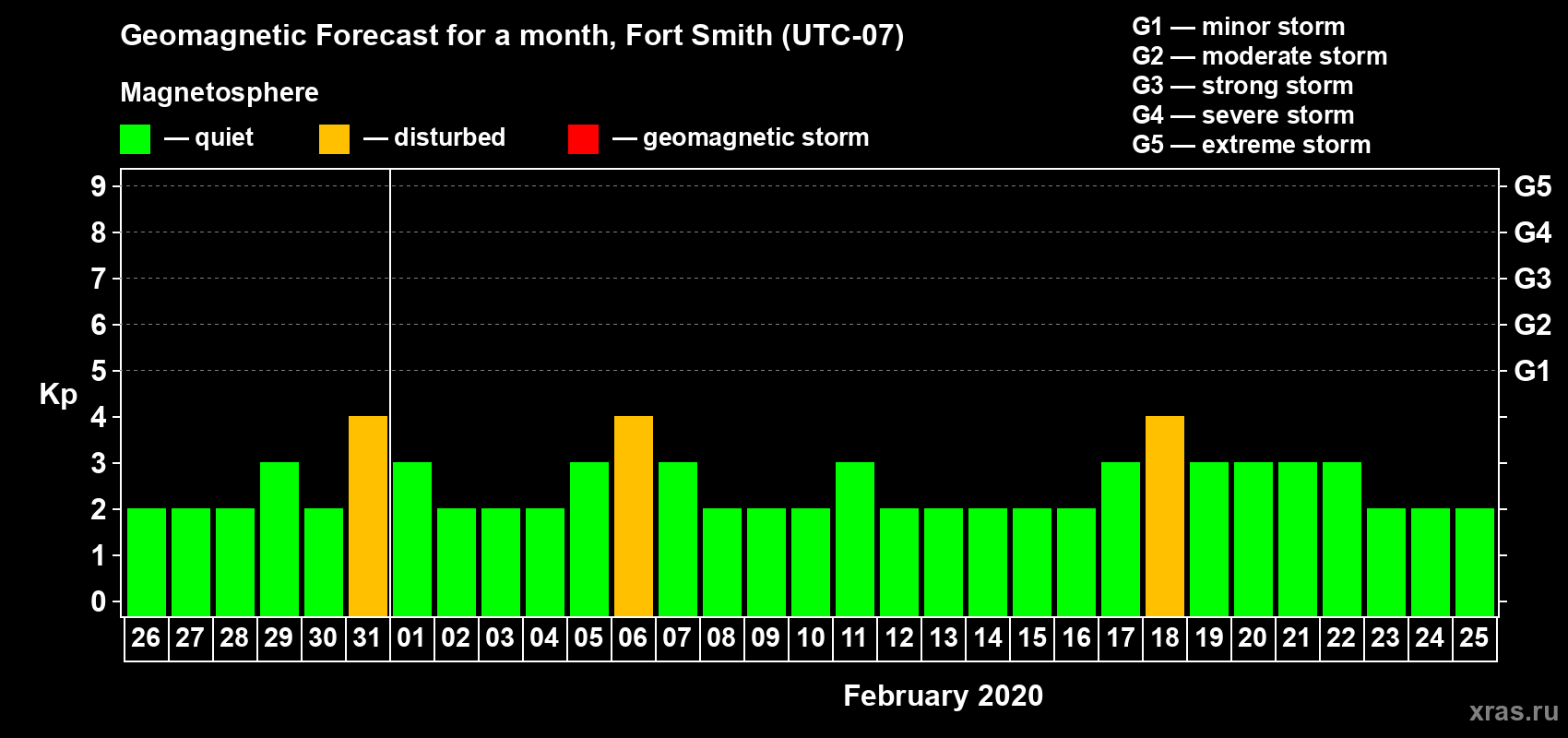Click the G3 label on right axis
Screen dimensions: 1568x738
(1532, 279)
